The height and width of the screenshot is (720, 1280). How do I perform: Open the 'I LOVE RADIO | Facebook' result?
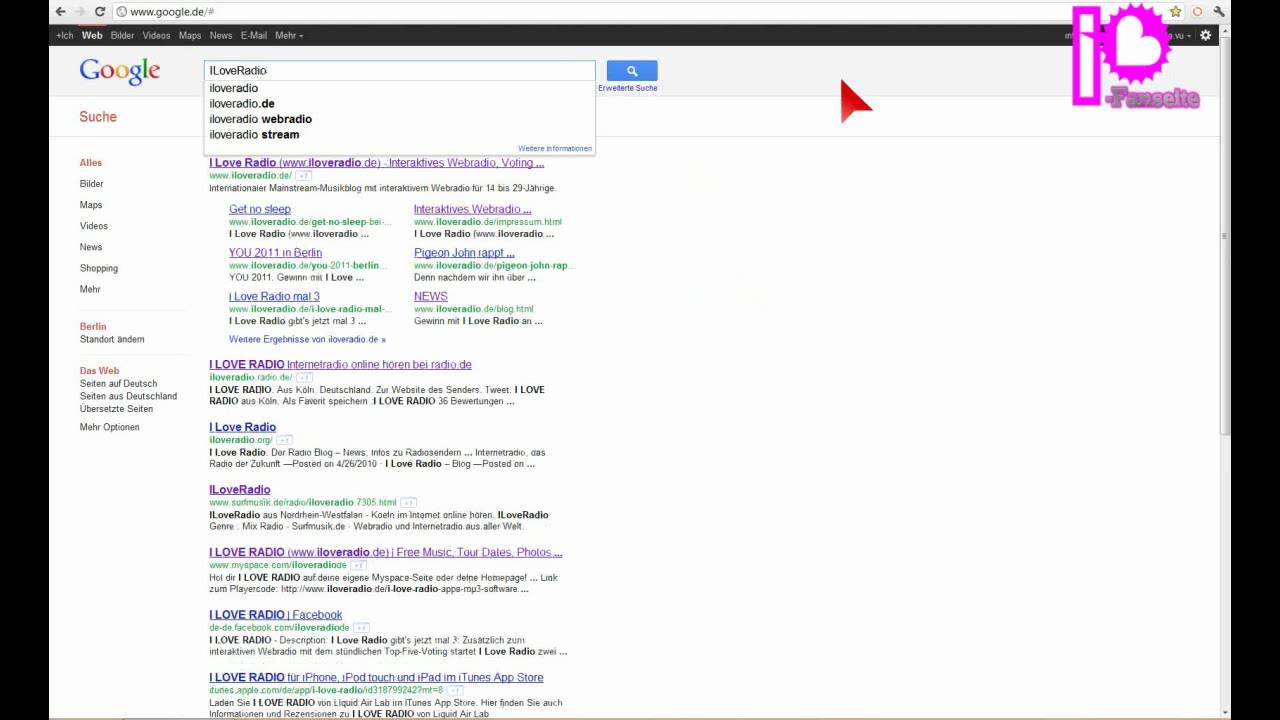pyautogui.click(x=276, y=615)
